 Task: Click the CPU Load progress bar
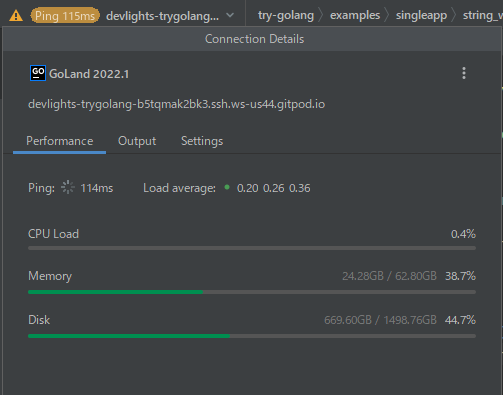click(252, 248)
